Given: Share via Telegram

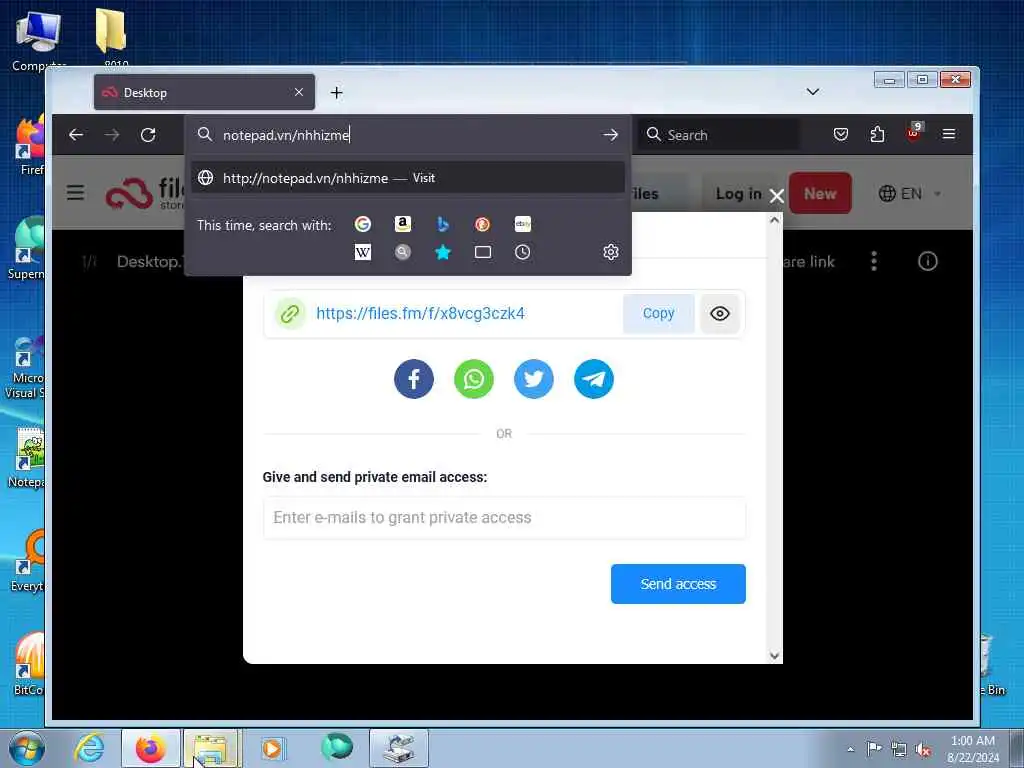Looking at the screenshot, I should (594, 379).
